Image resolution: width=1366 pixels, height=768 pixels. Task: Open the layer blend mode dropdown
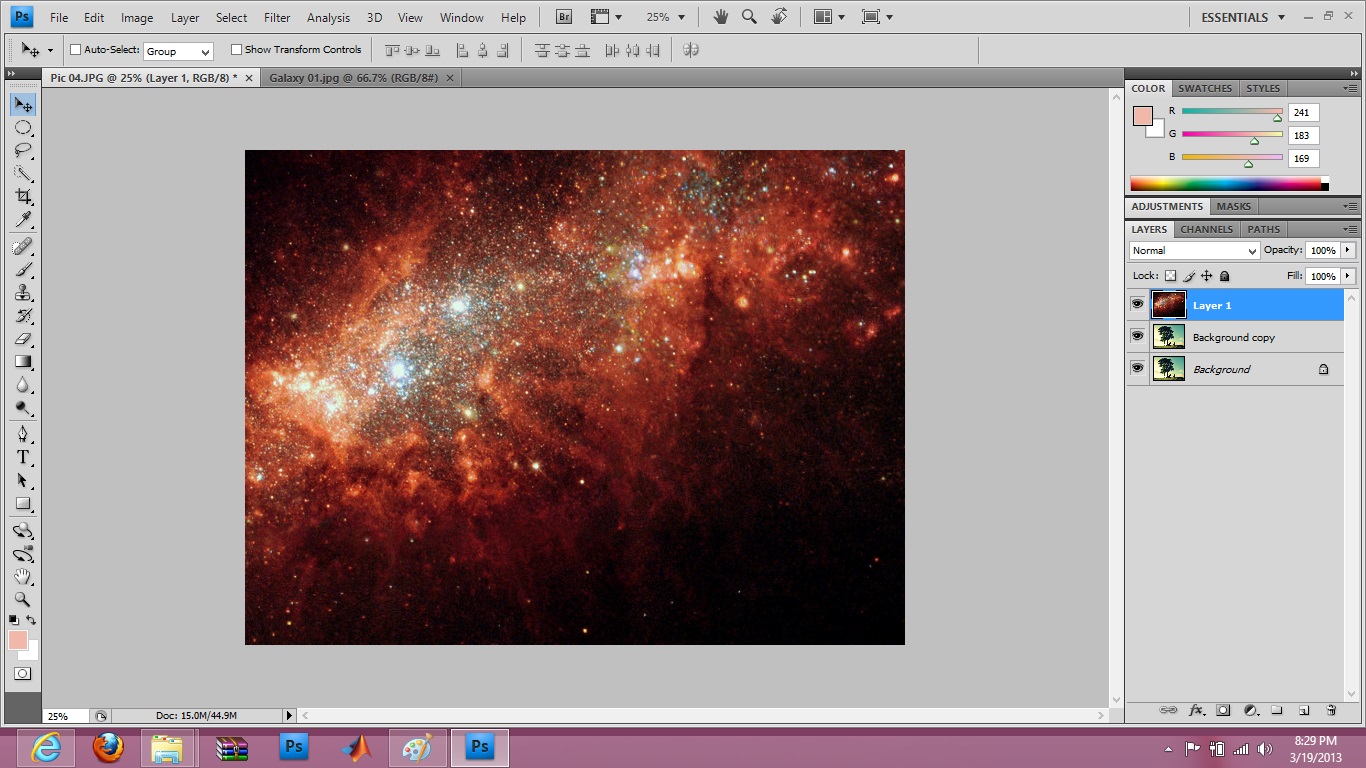[x=1194, y=251]
